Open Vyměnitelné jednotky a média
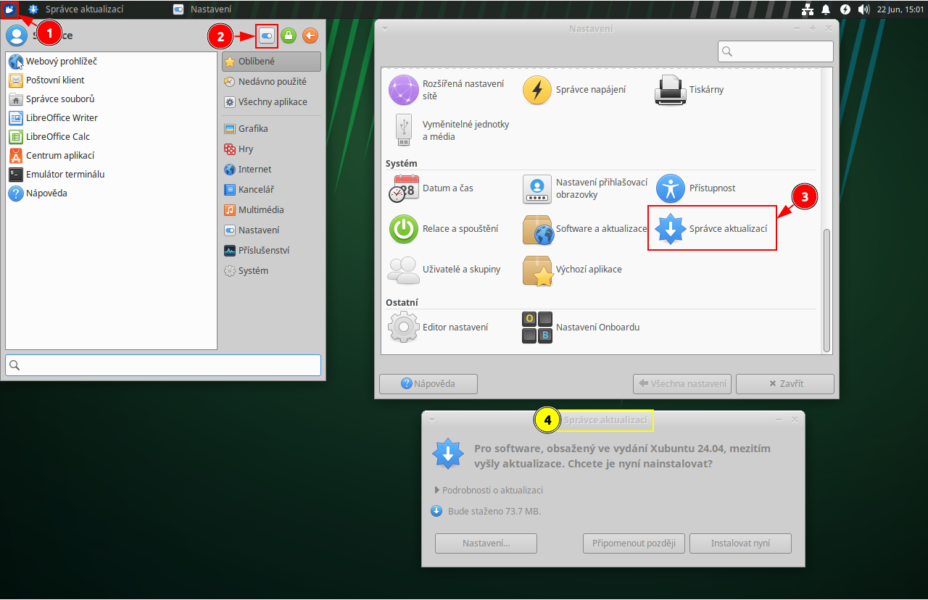928x600 pixels. [x=450, y=130]
